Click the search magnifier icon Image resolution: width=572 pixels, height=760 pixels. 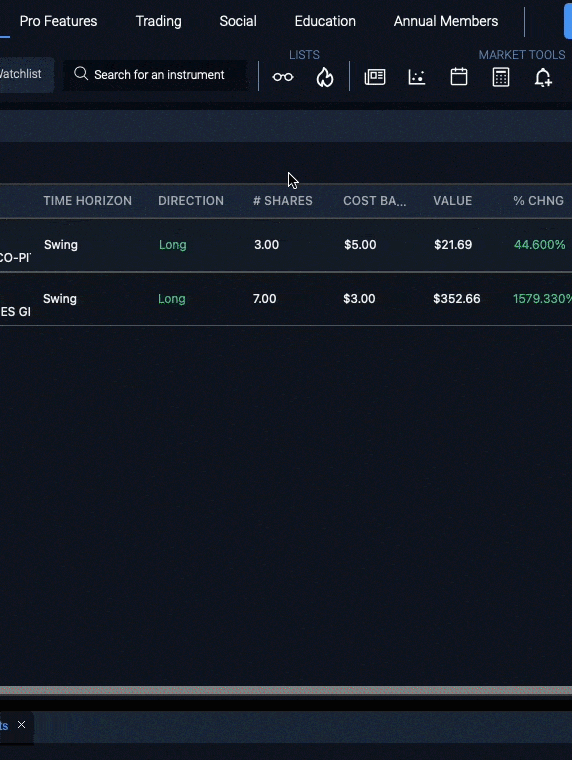81,74
